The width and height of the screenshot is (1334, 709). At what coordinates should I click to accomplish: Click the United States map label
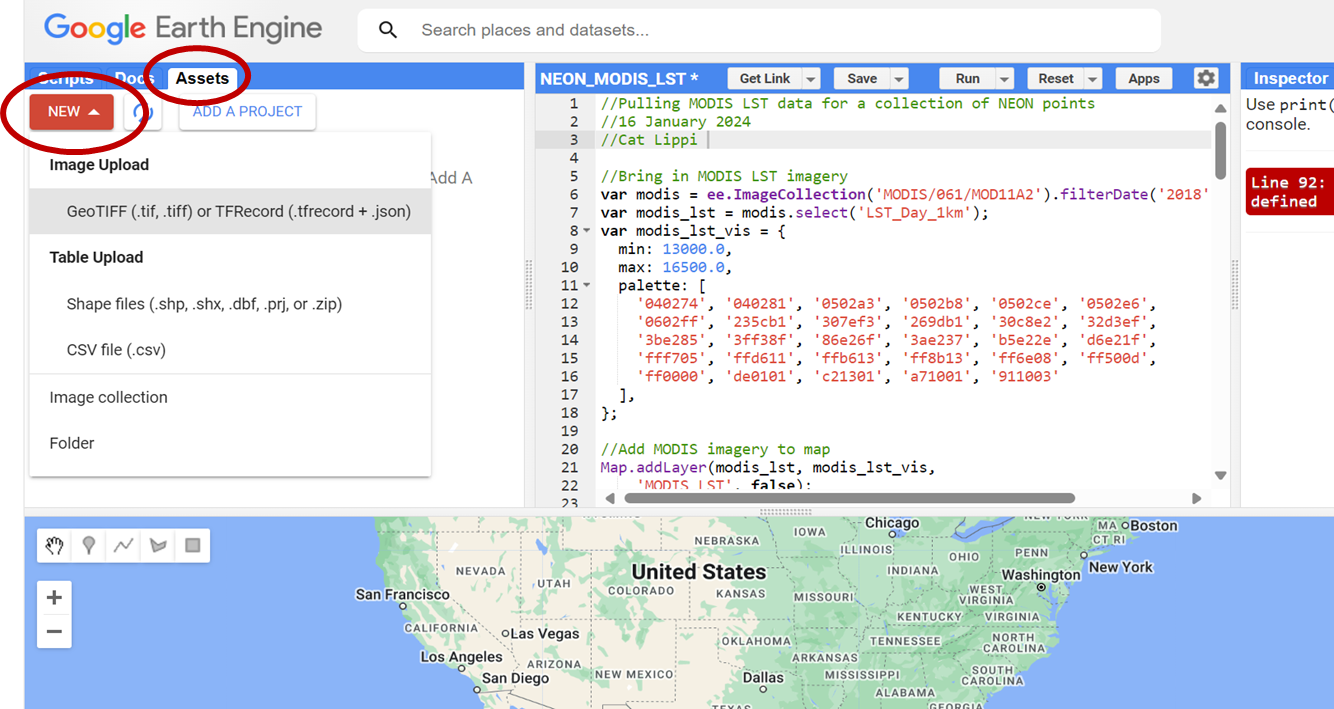699,572
